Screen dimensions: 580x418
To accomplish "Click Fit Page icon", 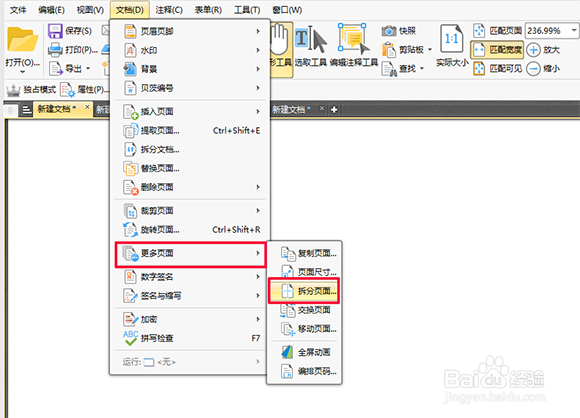I will point(479,31).
